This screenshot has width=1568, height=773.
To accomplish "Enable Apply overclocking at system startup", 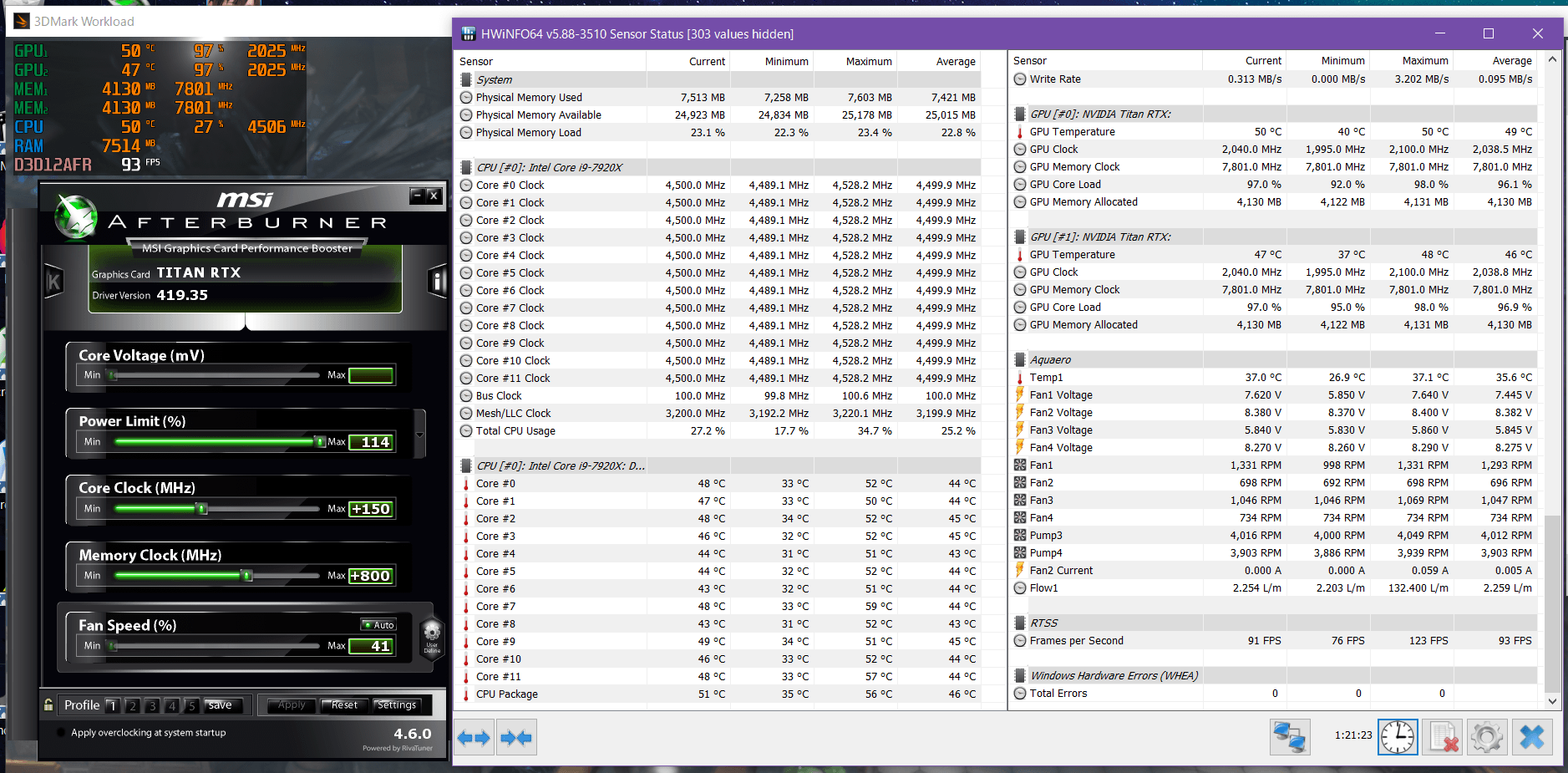I will [61, 733].
